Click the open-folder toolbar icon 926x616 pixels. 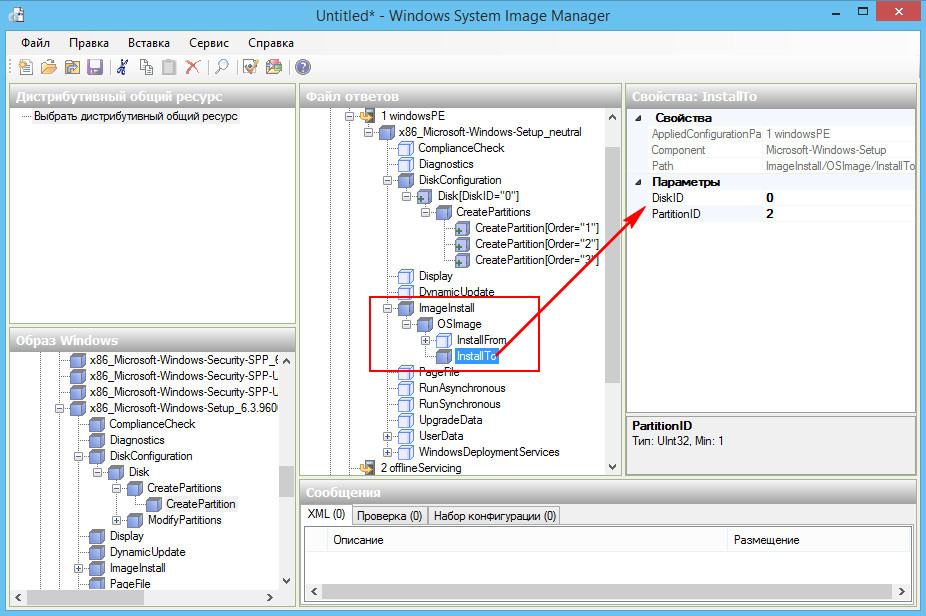tap(49, 67)
